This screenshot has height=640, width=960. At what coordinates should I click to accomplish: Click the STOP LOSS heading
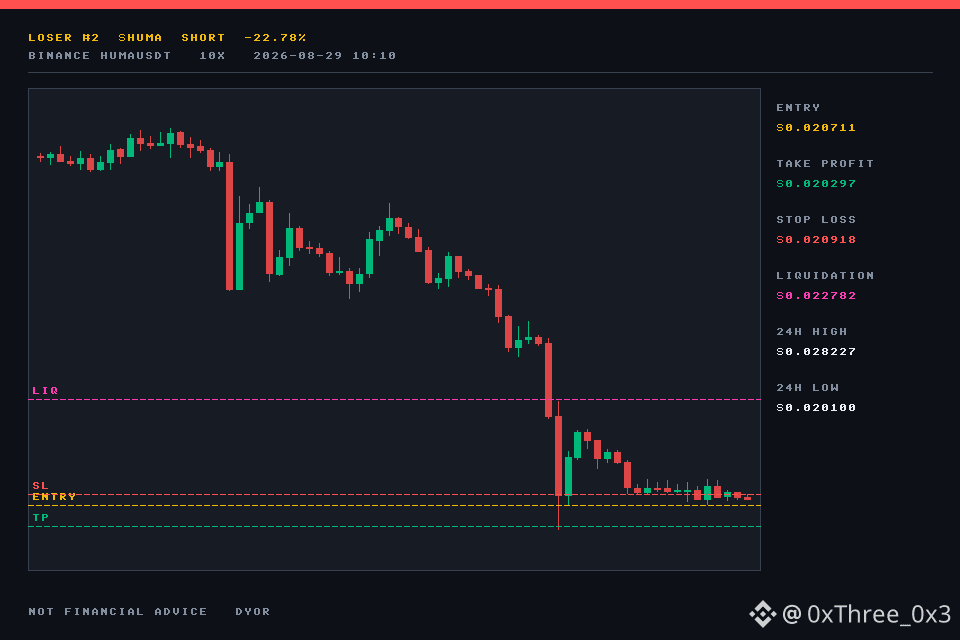[x=816, y=220]
